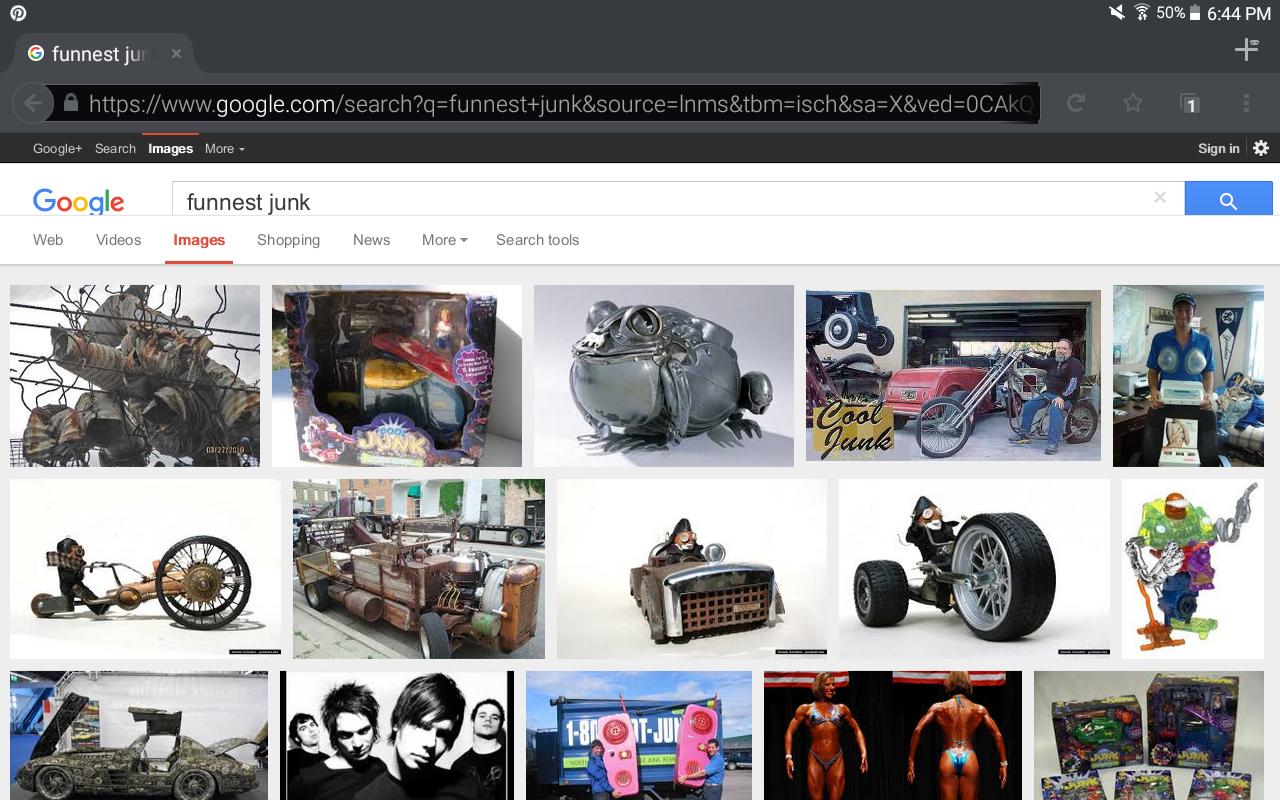The height and width of the screenshot is (800, 1280).
Task: Focus the 'funnest junk' search field
Action: tap(660, 201)
